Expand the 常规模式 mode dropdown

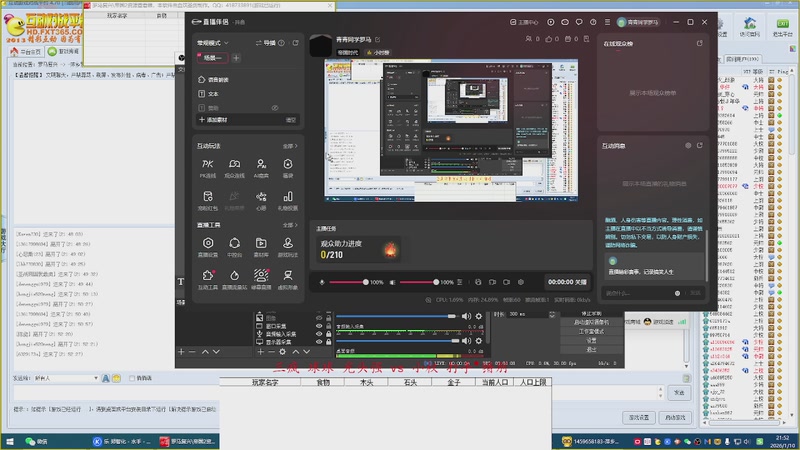(x=213, y=43)
